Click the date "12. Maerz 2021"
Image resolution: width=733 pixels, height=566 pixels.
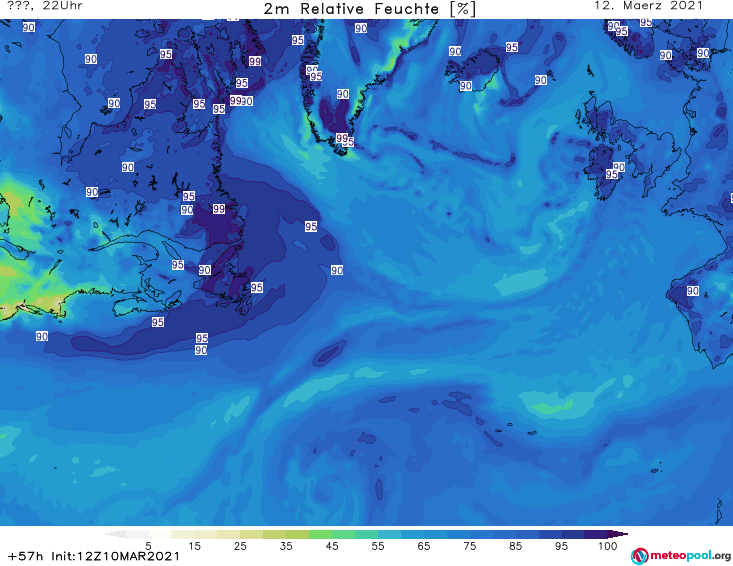coord(648,6)
